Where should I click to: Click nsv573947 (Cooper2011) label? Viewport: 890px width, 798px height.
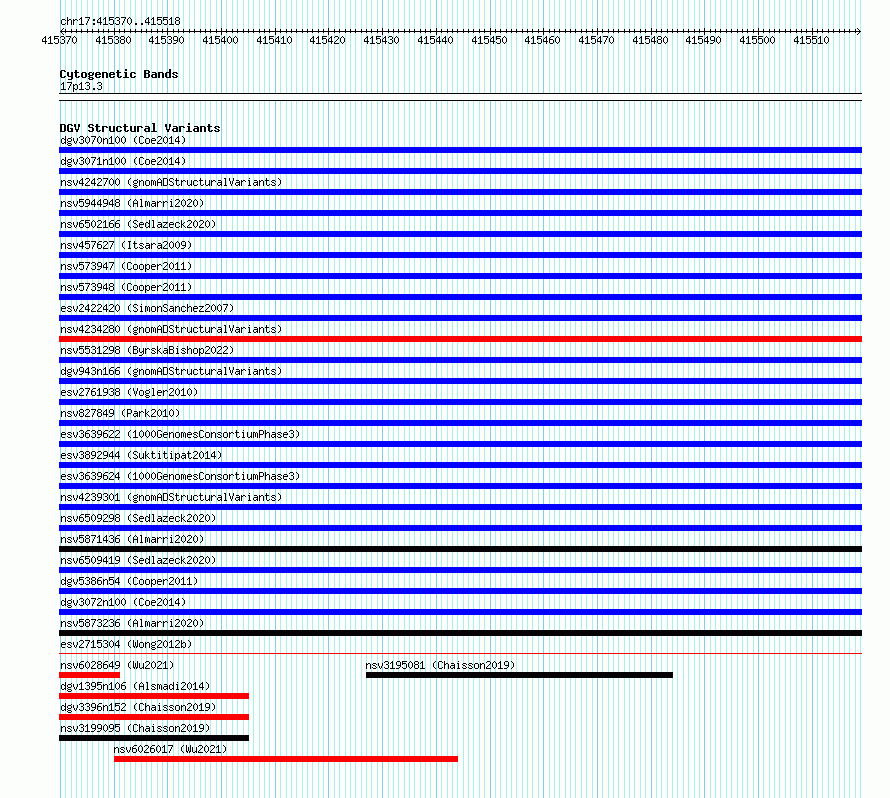(x=126, y=266)
